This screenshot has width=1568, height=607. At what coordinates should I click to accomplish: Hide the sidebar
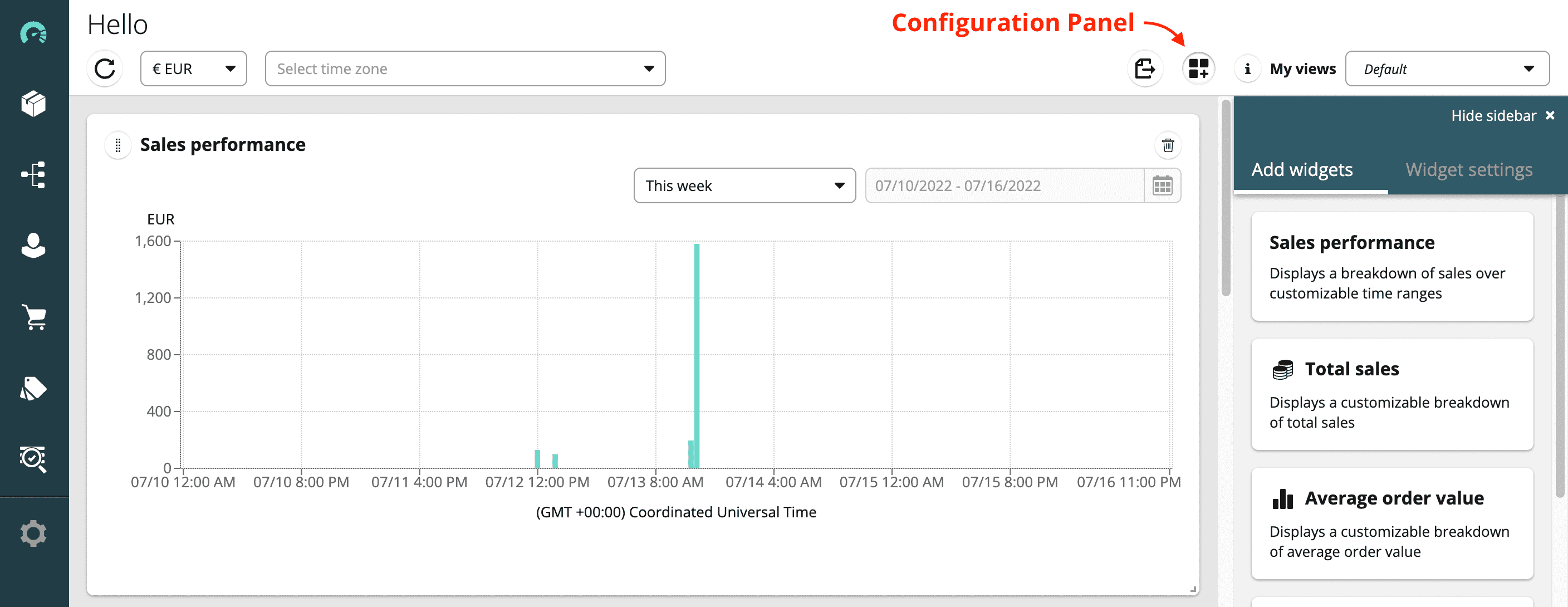1502,116
